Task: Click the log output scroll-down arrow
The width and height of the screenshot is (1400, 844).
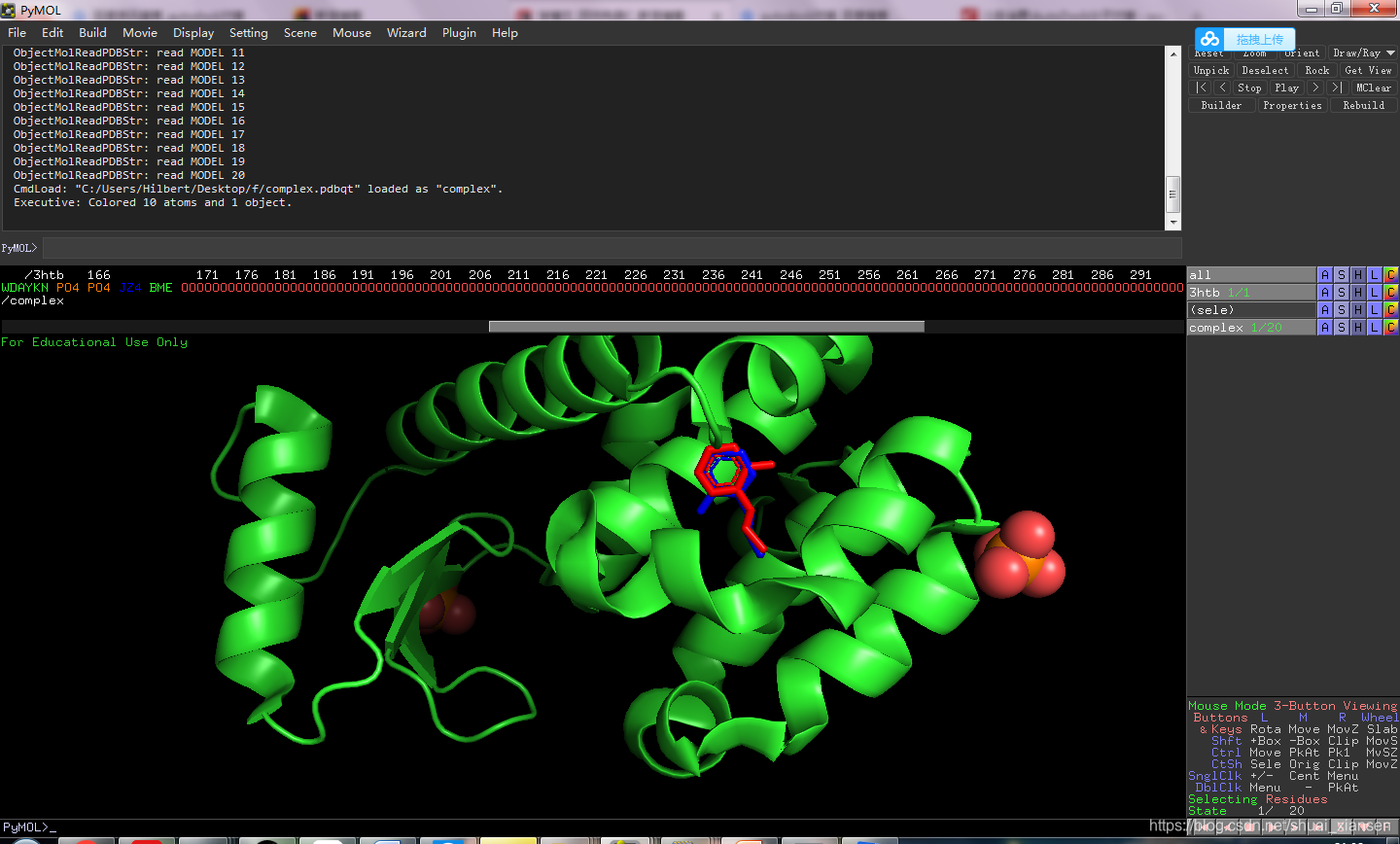Action: tap(1173, 223)
